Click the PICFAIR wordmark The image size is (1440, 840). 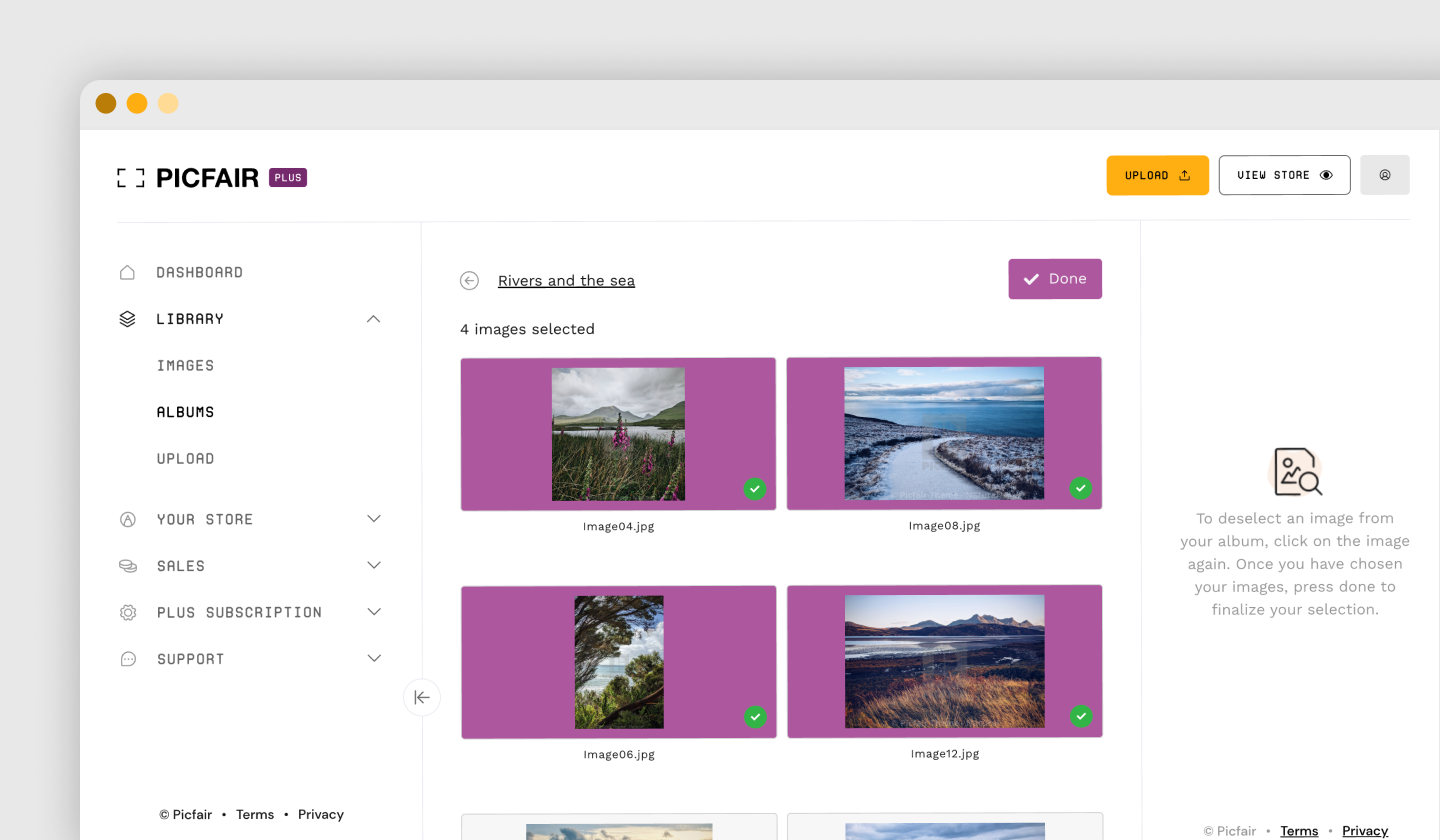pyautogui.click(x=208, y=178)
